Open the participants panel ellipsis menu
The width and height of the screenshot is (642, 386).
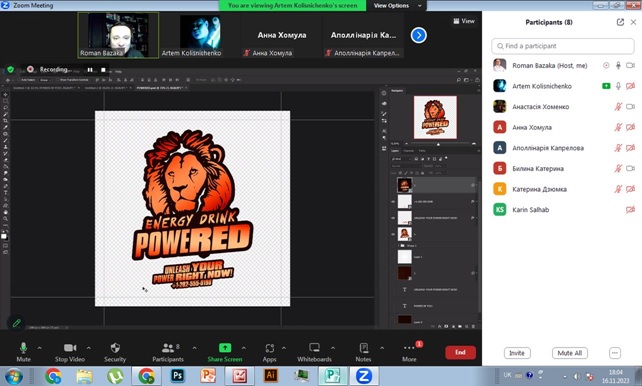click(x=615, y=353)
